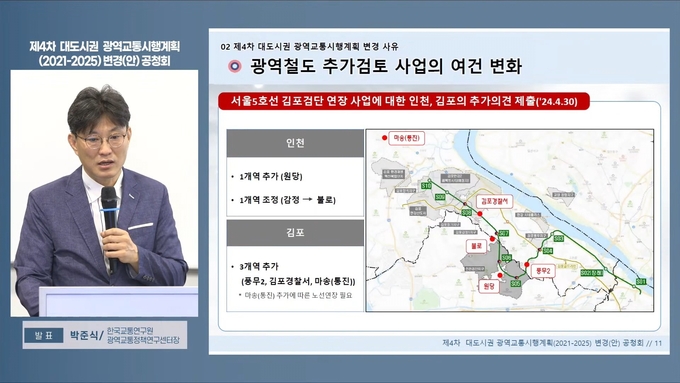680x383 pixels.
Task: Click the green S06 station marker
Action: click(506, 258)
